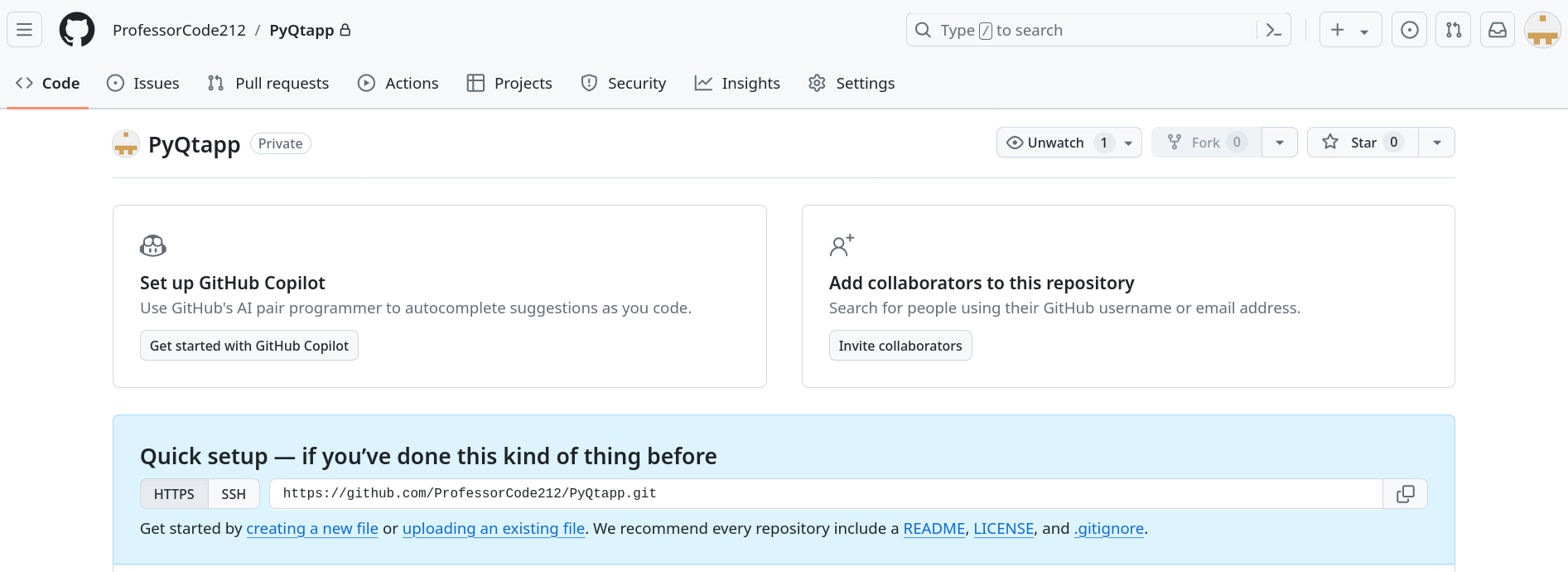1568x572 pixels.
Task: Open the .gitignore link
Action: (1109, 529)
